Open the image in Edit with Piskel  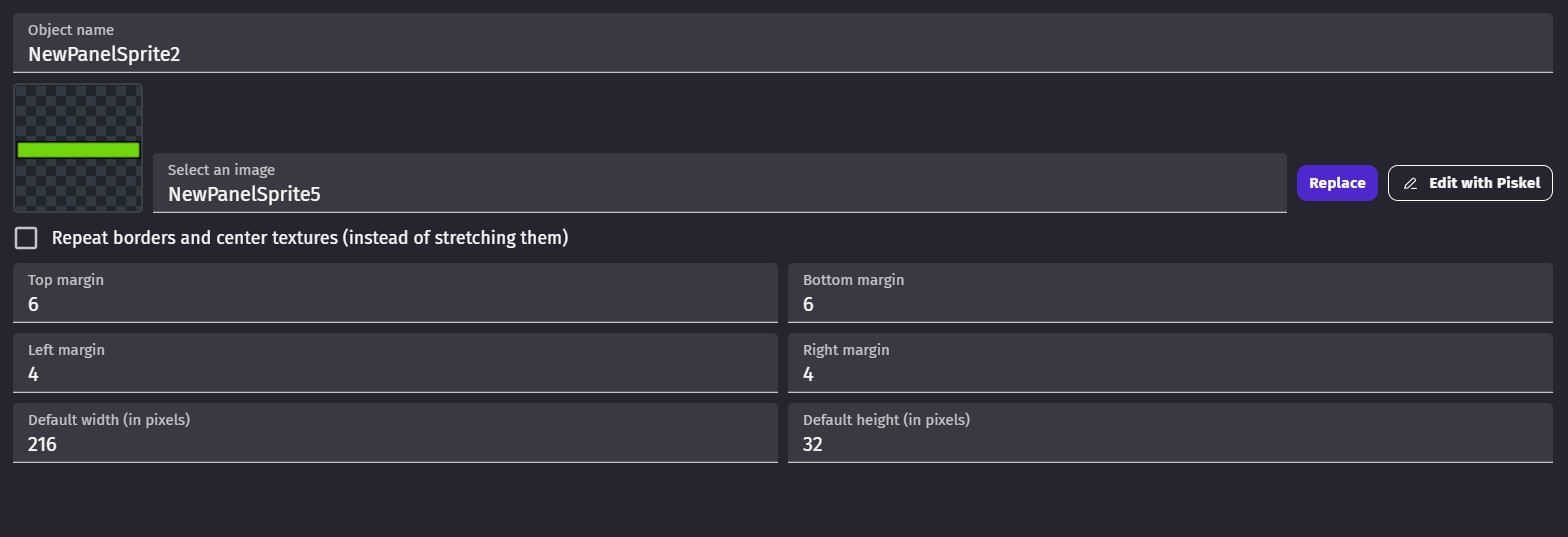click(x=1470, y=183)
